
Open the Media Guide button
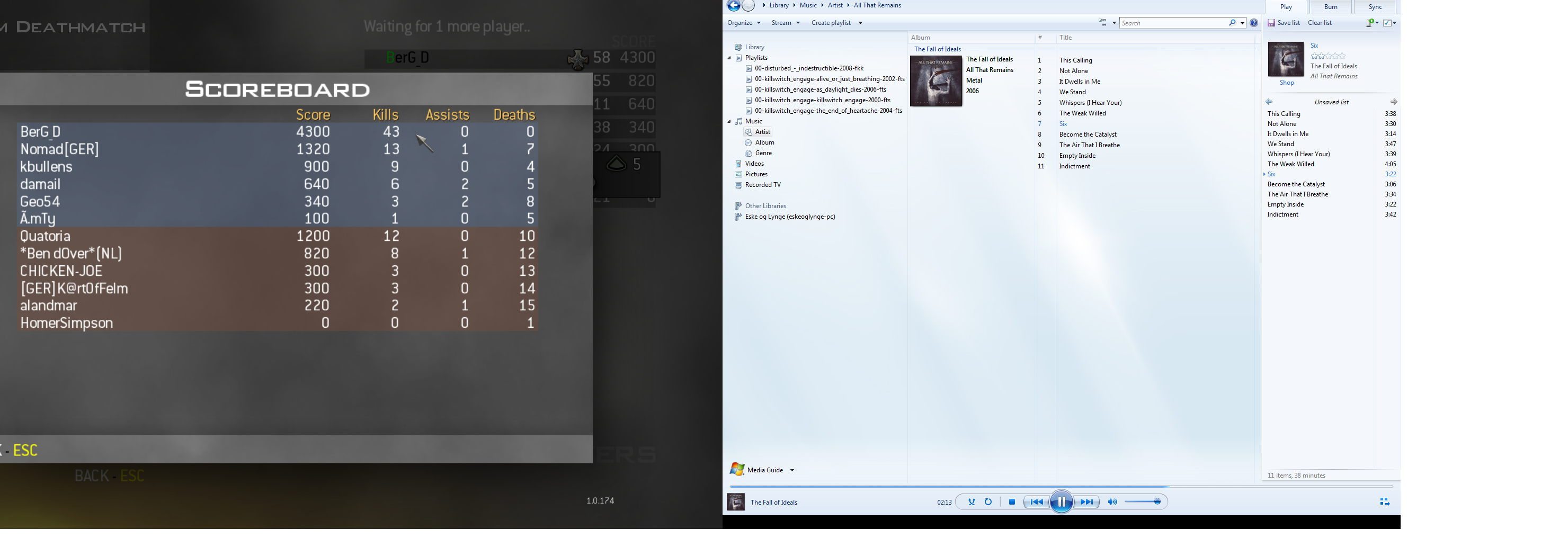coord(756,470)
